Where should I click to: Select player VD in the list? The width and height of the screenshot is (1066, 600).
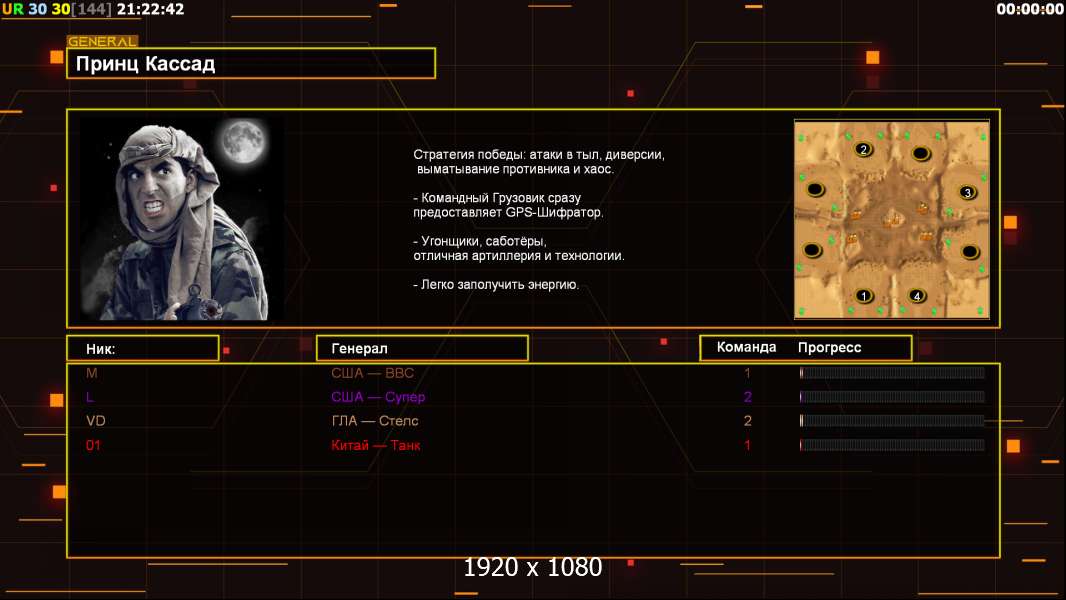click(x=96, y=421)
